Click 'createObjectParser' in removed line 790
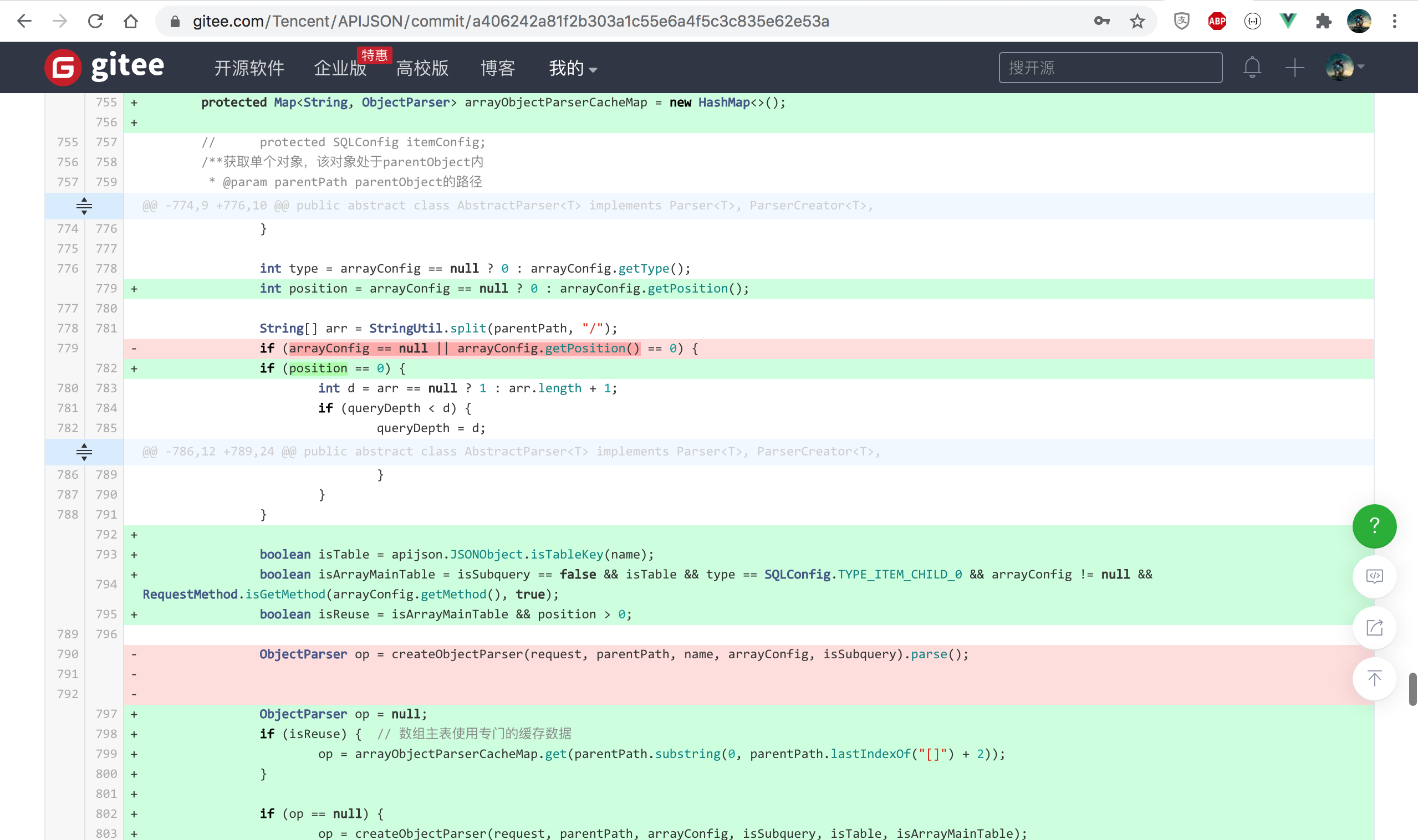 click(457, 654)
